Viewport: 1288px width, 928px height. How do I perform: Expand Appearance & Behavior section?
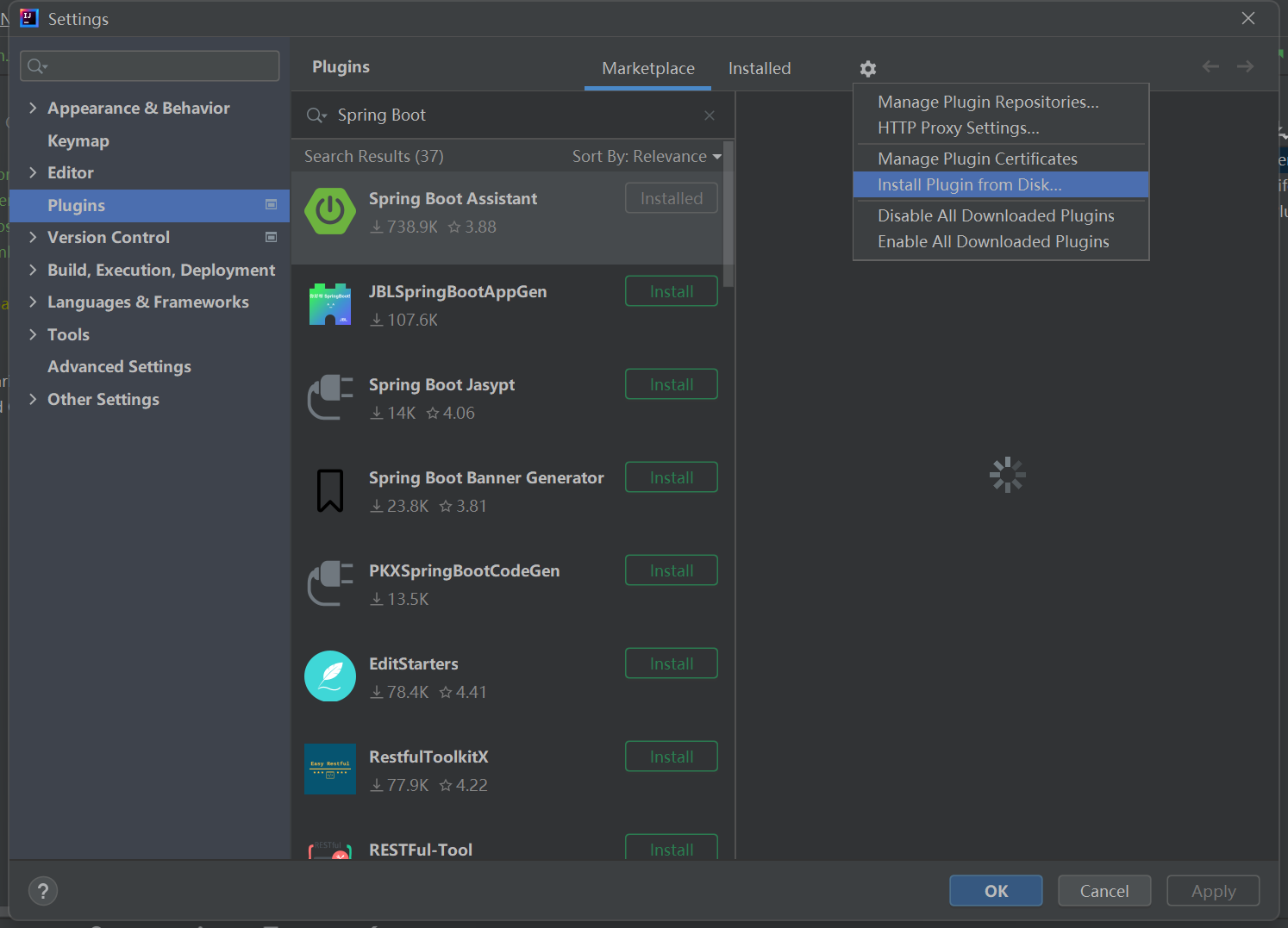33,108
